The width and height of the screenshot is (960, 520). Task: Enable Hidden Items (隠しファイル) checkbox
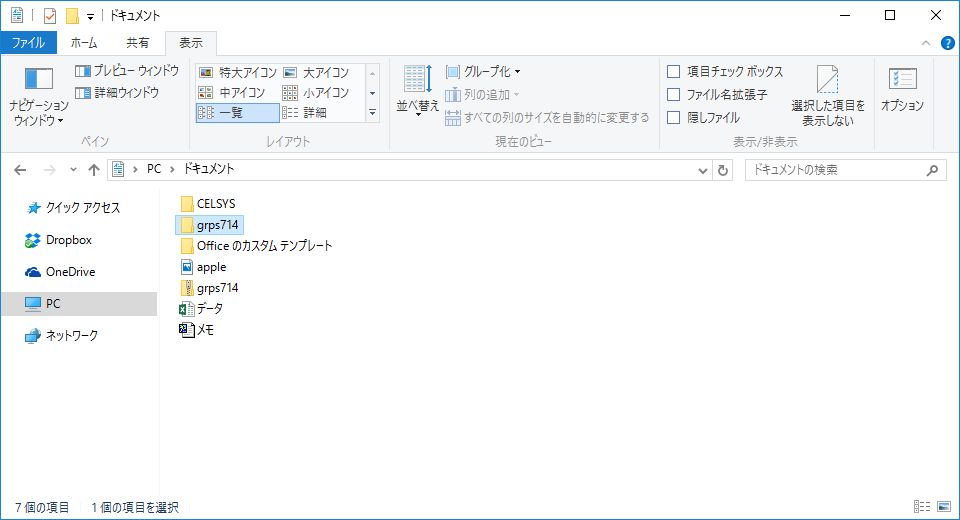[x=674, y=118]
